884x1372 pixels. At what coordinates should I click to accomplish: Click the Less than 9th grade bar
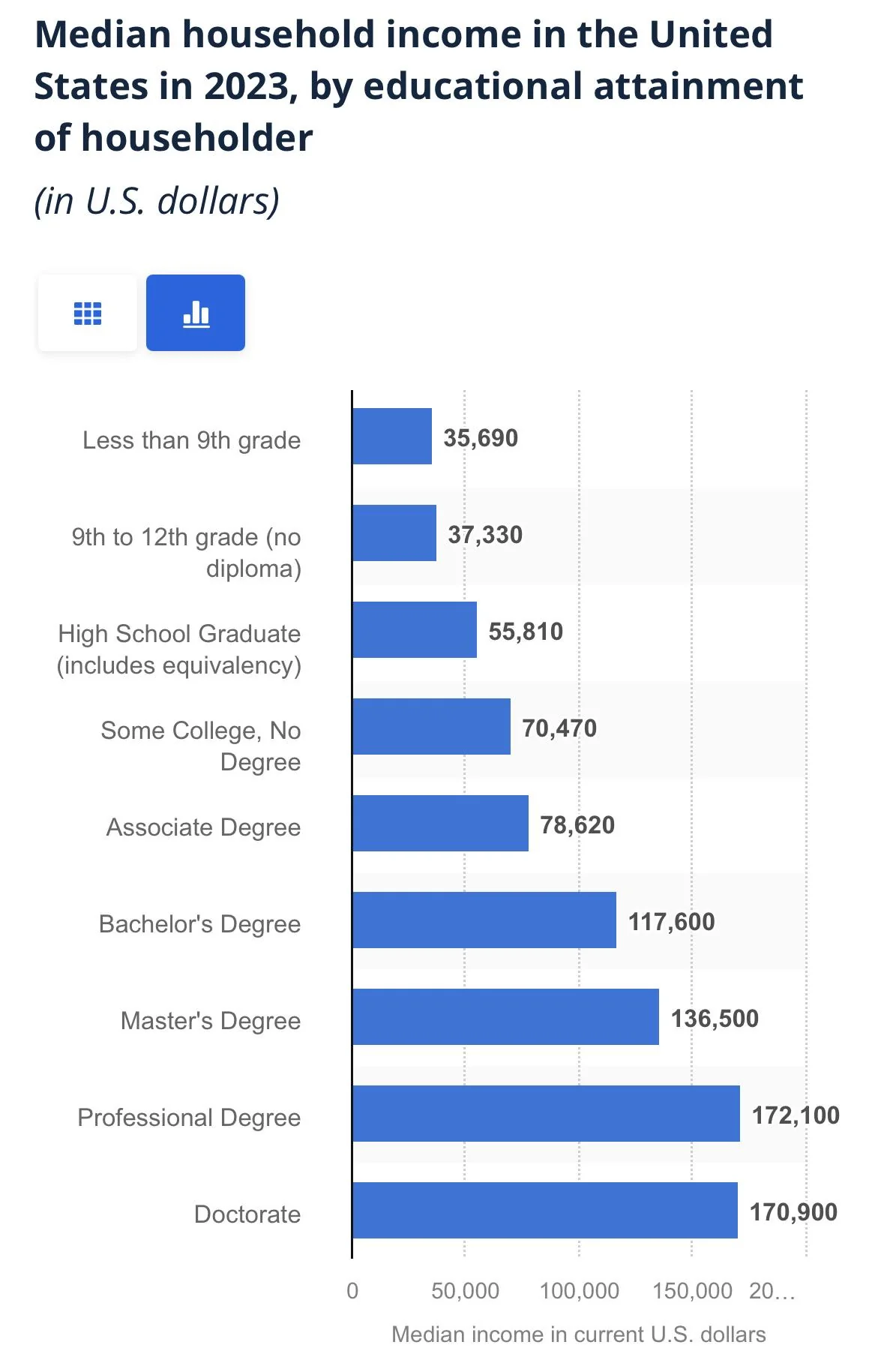(392, 437)
